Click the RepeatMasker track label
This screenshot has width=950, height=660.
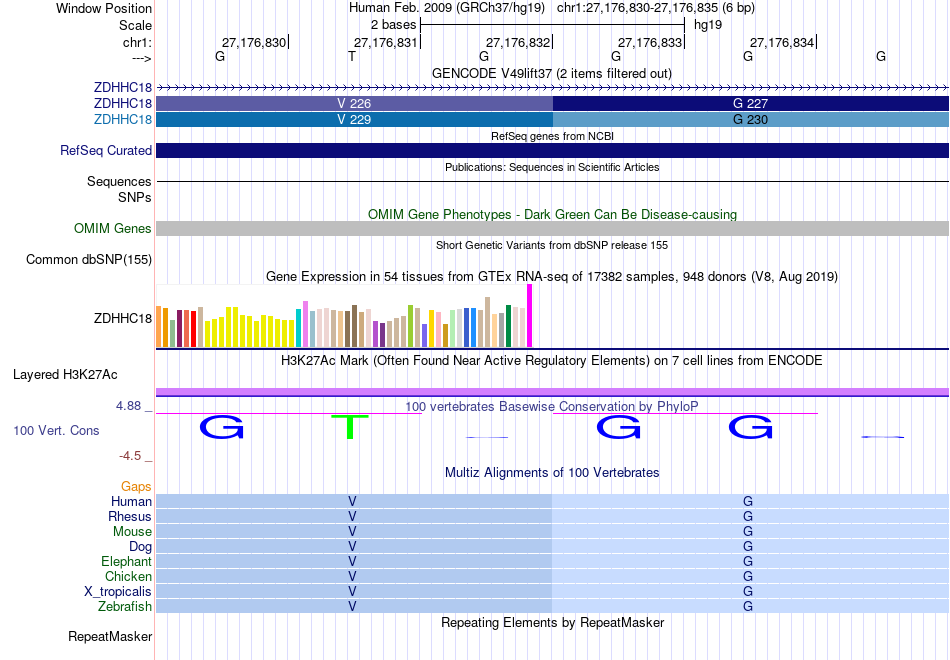[110, 637]
